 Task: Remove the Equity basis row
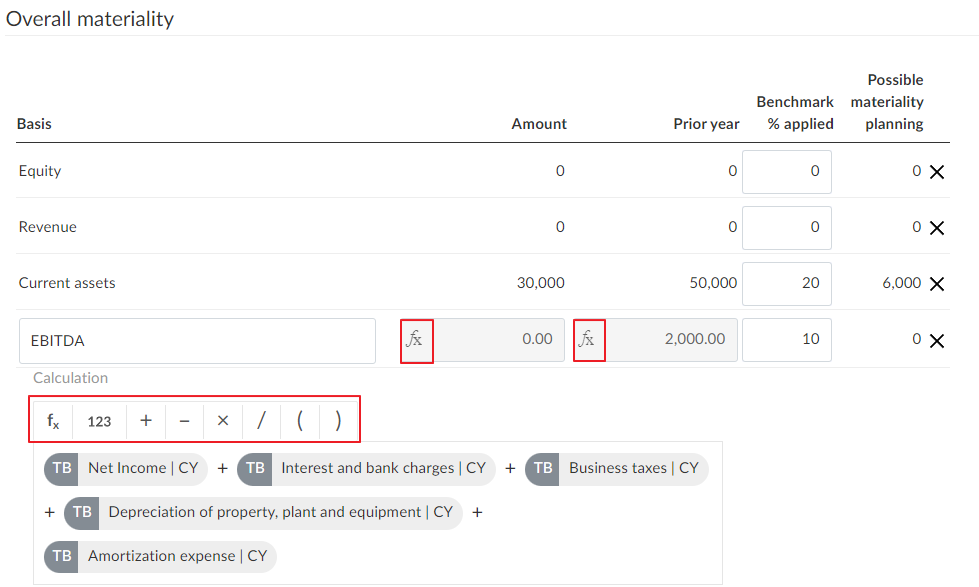click(937, 172)
